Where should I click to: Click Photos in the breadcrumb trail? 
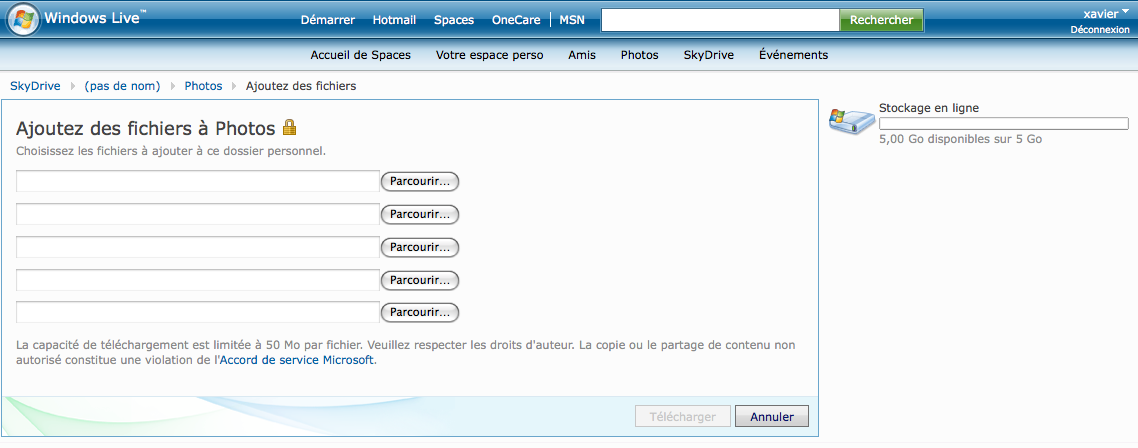pyautogui.click(x=203, y=86)
